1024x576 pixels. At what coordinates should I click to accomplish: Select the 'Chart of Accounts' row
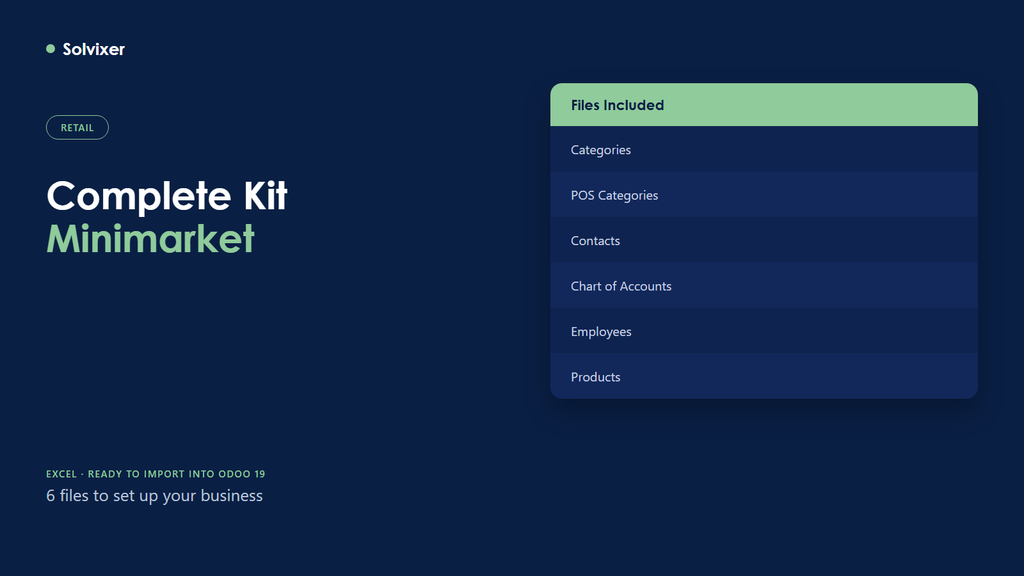point(764,285)
